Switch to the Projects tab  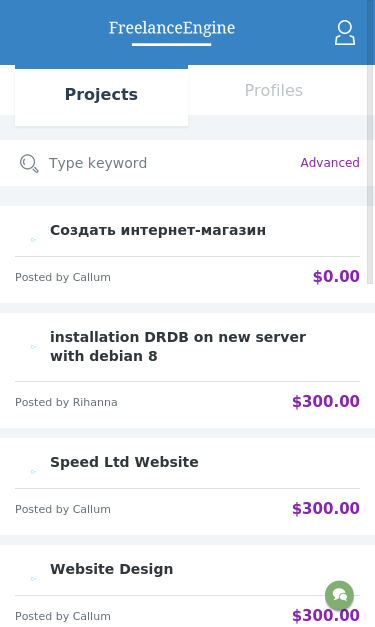pos(102,95)
